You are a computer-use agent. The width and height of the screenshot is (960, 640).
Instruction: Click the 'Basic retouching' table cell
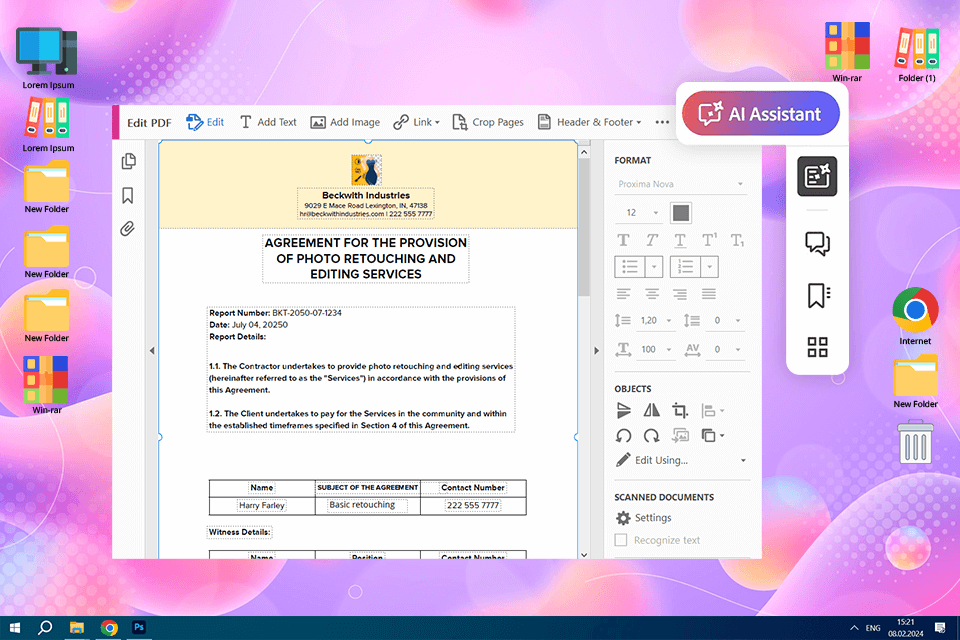[367, 505]
